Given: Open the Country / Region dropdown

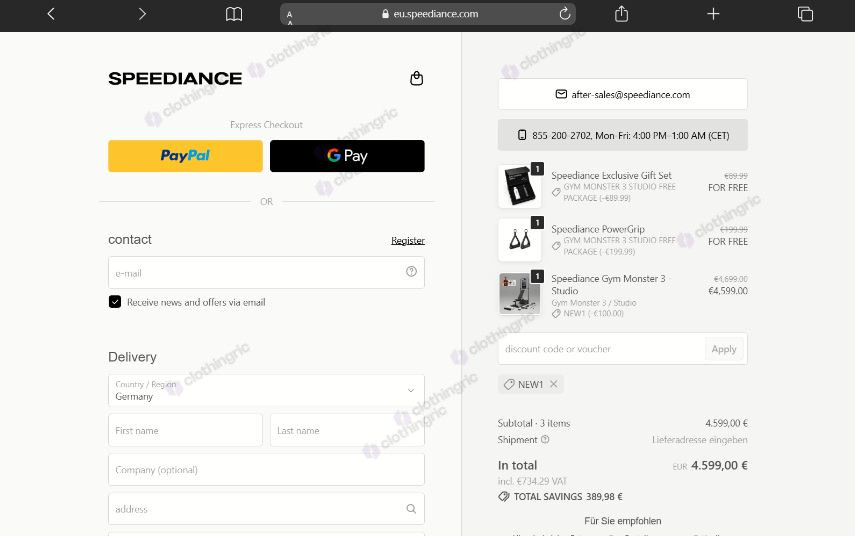Looking at the screenshot, I should click(266, 390).
